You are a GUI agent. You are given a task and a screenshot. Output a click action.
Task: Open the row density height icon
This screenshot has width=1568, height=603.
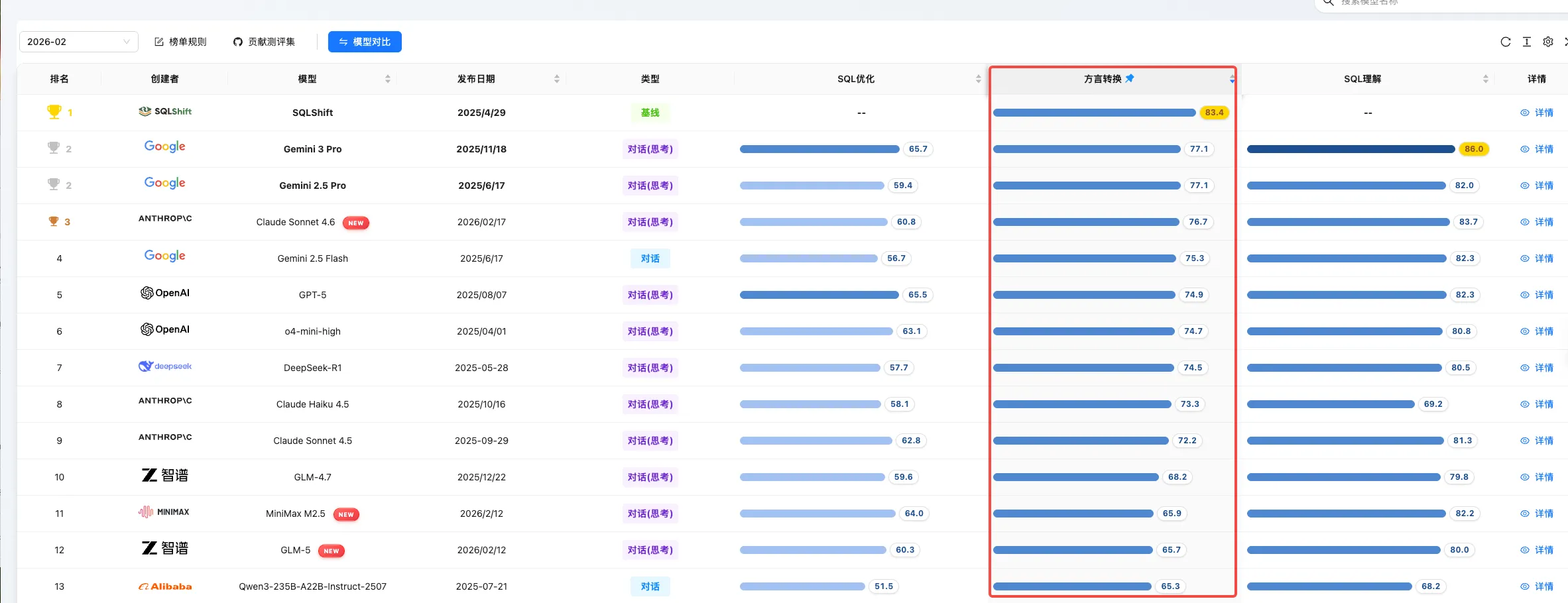coord(1527,42)
